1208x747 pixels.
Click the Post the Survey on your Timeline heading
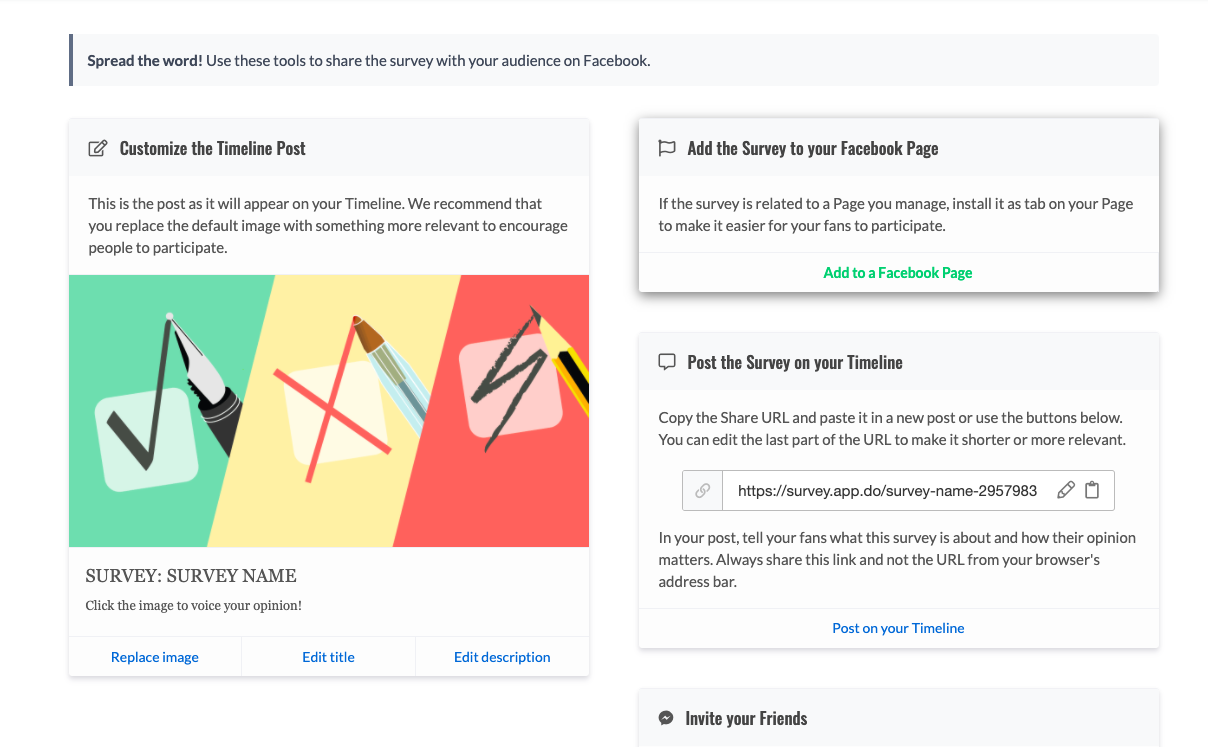click(794, 363)
